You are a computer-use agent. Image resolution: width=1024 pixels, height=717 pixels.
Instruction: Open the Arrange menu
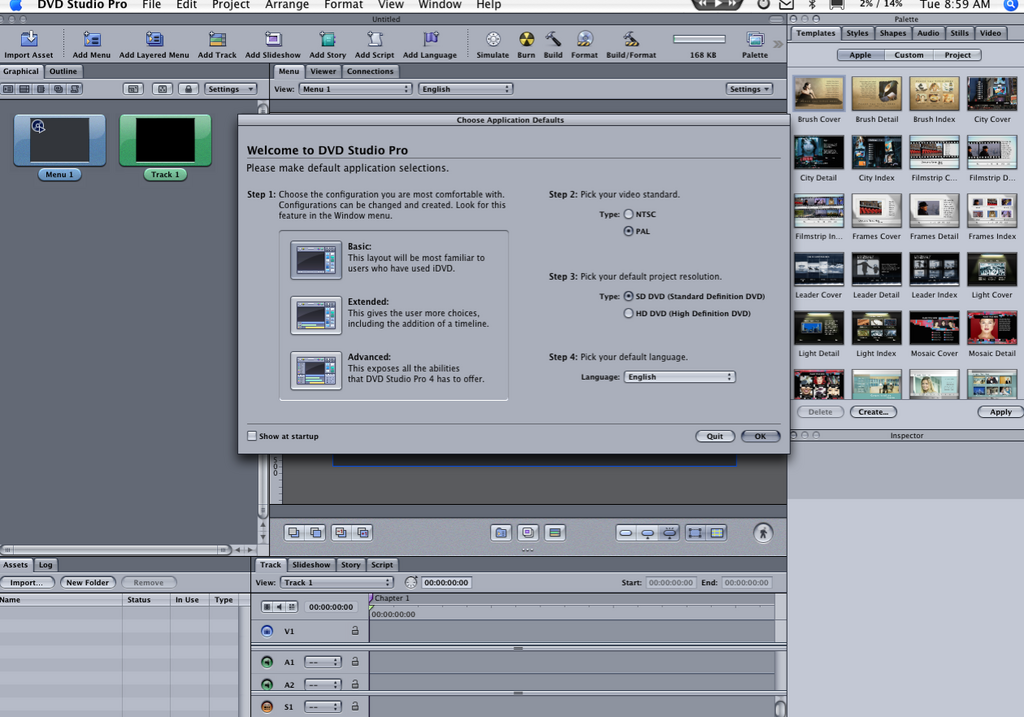tap(287, 5)
